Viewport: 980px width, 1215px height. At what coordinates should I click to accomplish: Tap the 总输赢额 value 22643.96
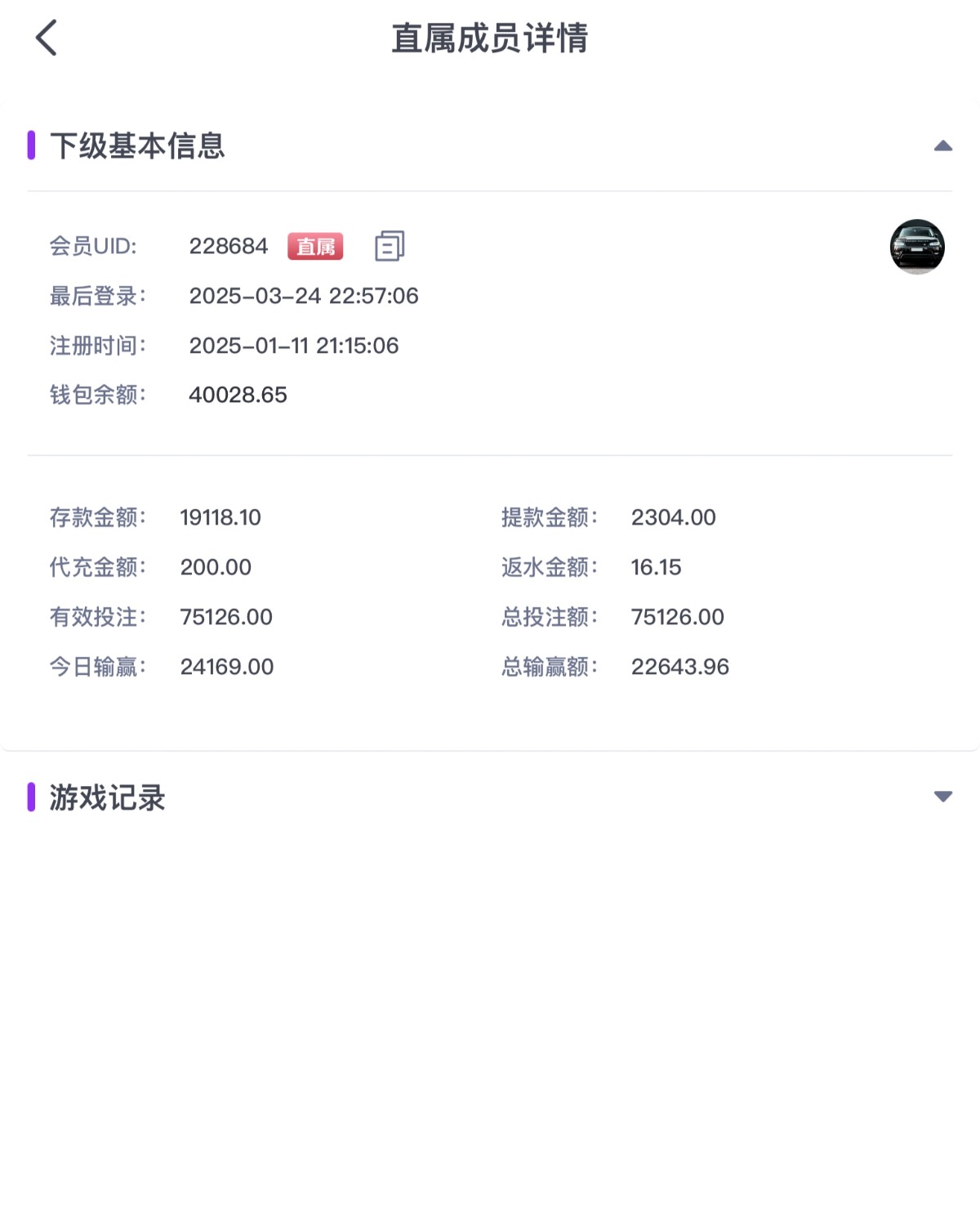[679, 667]
